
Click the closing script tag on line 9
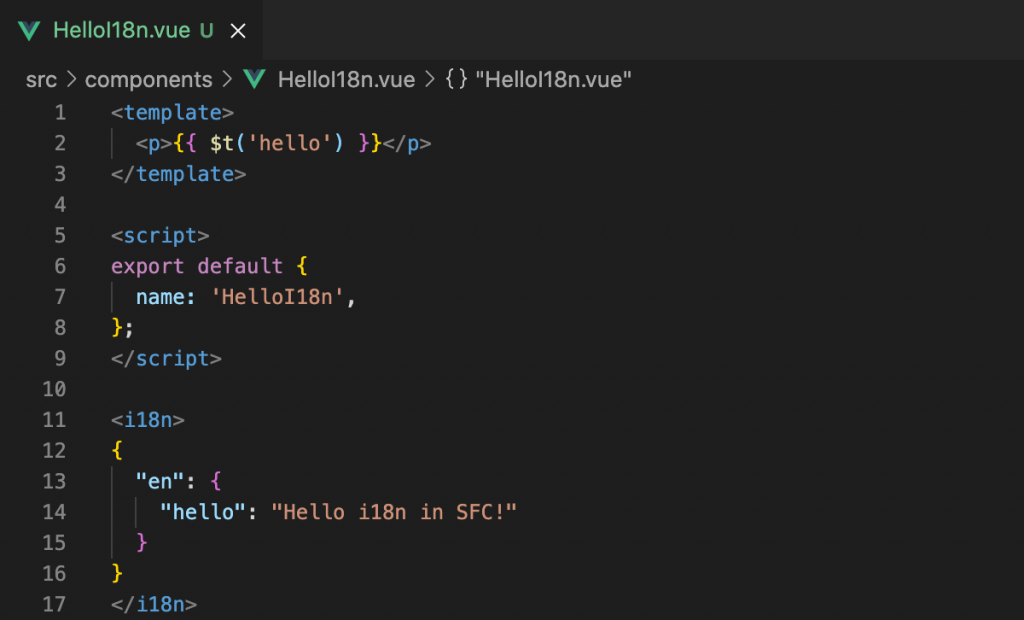pos(166,358)
